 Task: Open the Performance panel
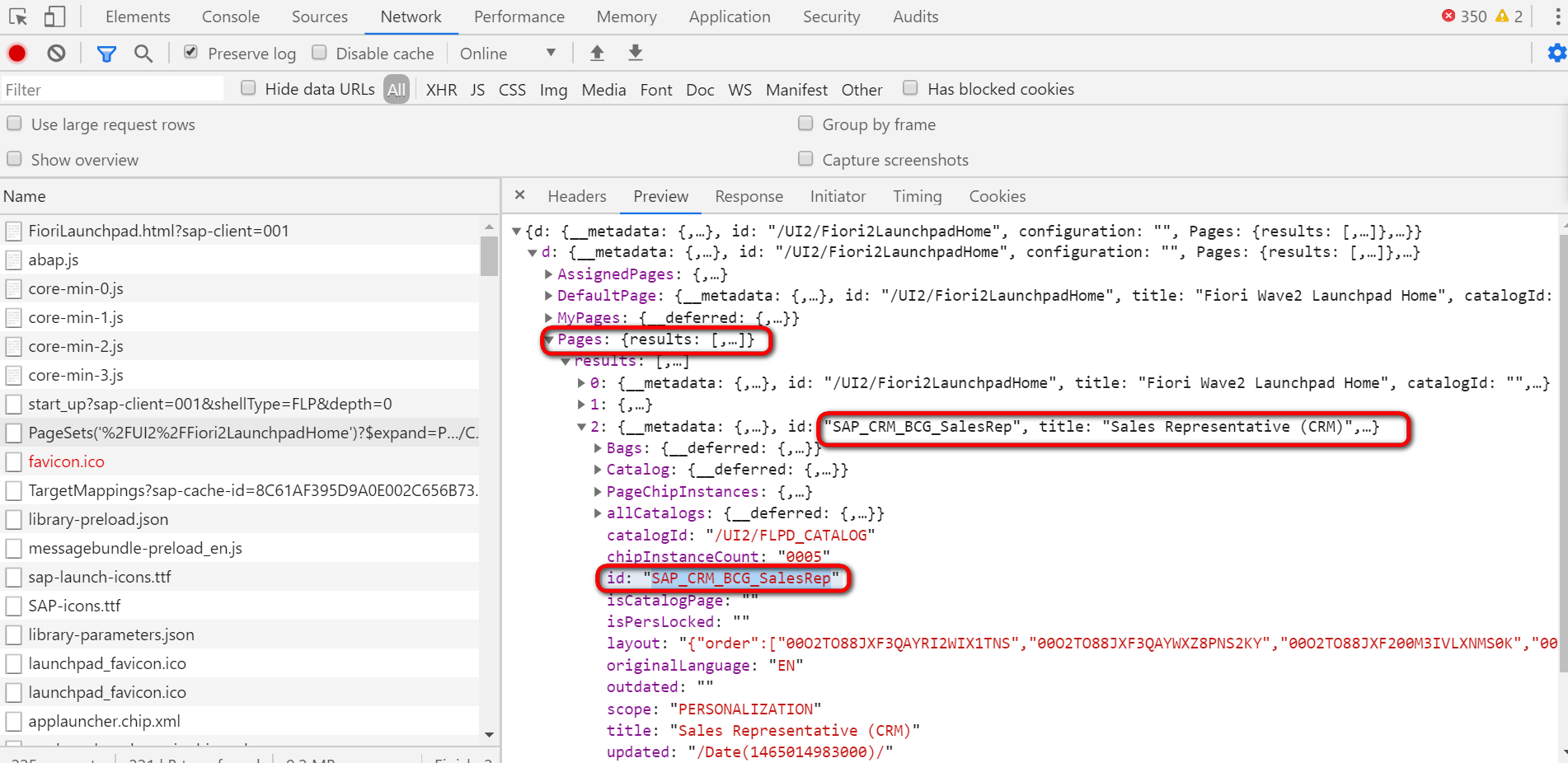[x=519, y=16]
